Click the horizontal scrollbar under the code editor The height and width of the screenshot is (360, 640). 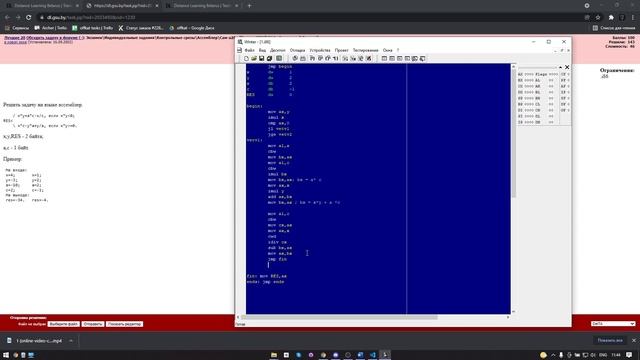point(373,317)
